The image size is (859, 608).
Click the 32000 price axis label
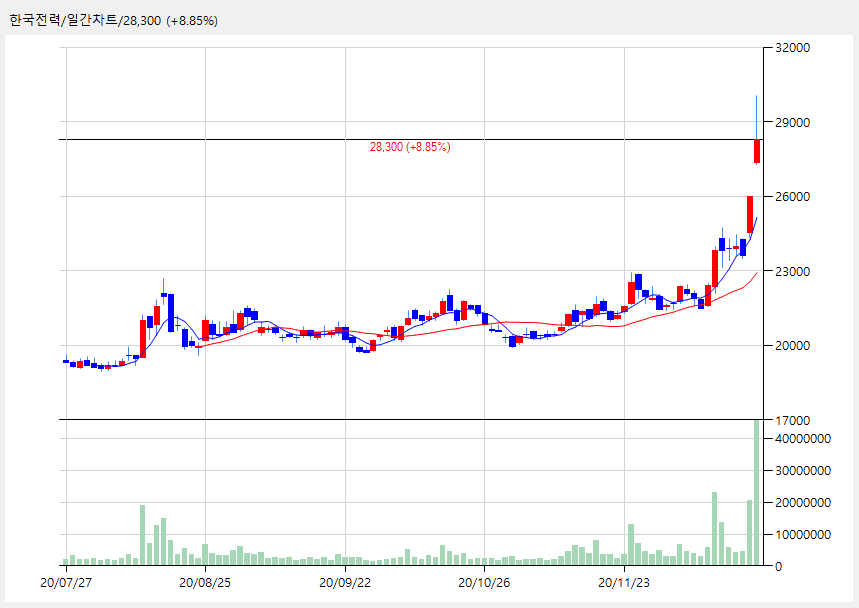pos(792,48)
